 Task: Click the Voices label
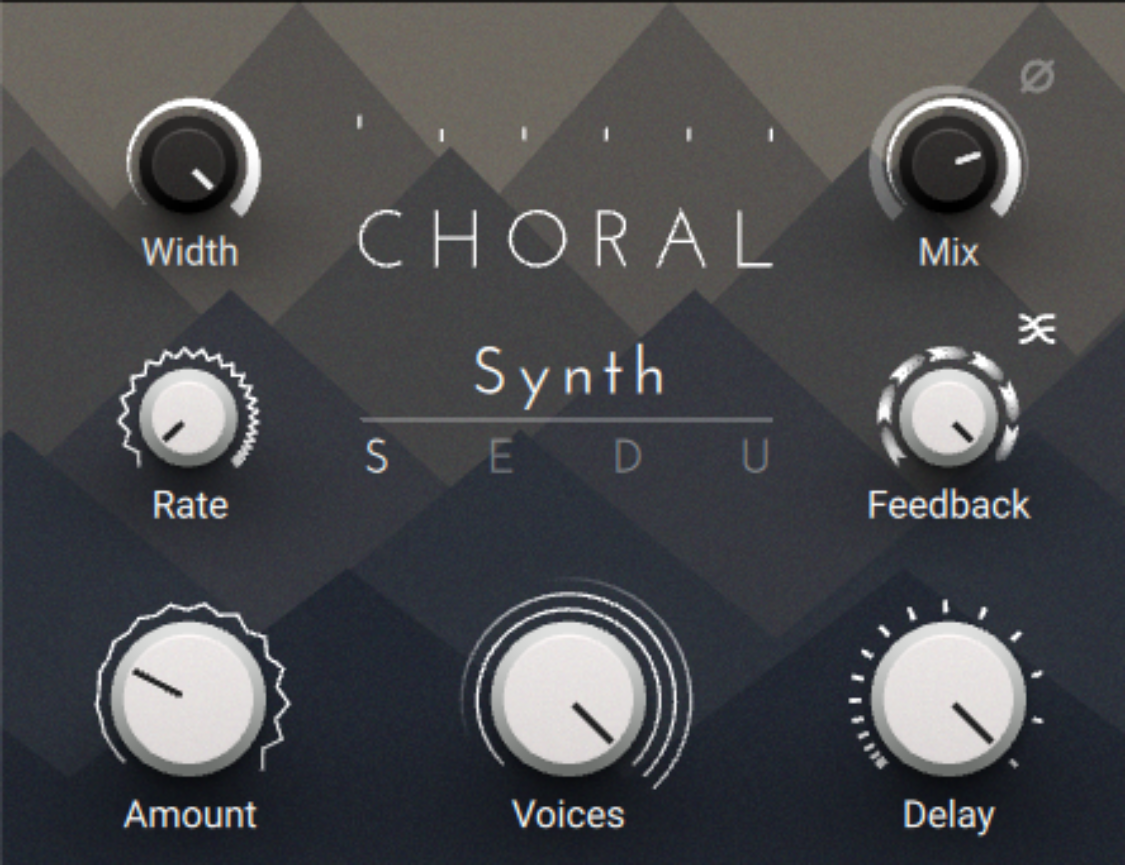coord(567,815)
